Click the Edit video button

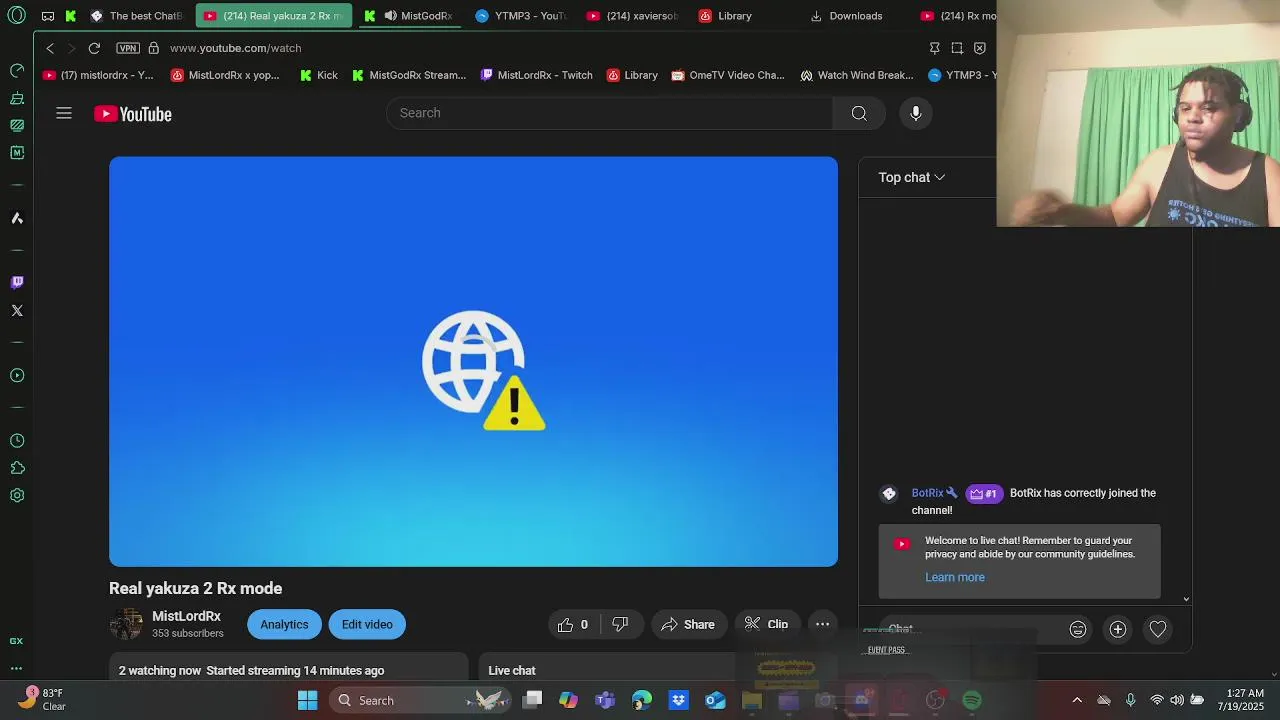tap(367, 624)
